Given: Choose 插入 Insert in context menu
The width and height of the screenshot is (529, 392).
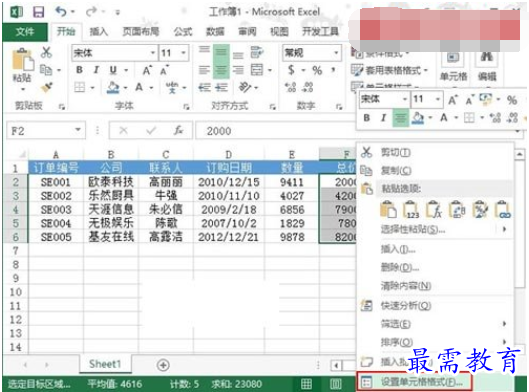Looking at the screenshot, I should coord(436,249).
